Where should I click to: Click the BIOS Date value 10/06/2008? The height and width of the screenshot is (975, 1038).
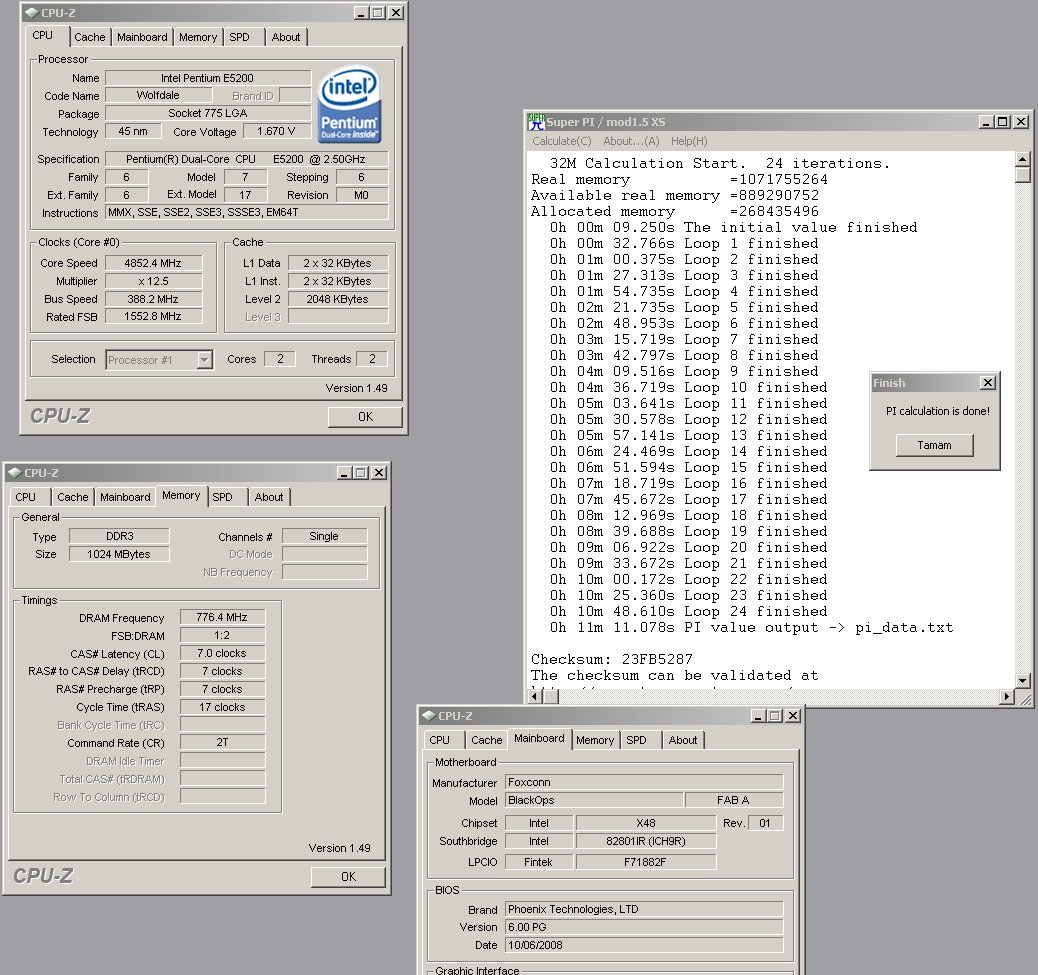[644, 945]
